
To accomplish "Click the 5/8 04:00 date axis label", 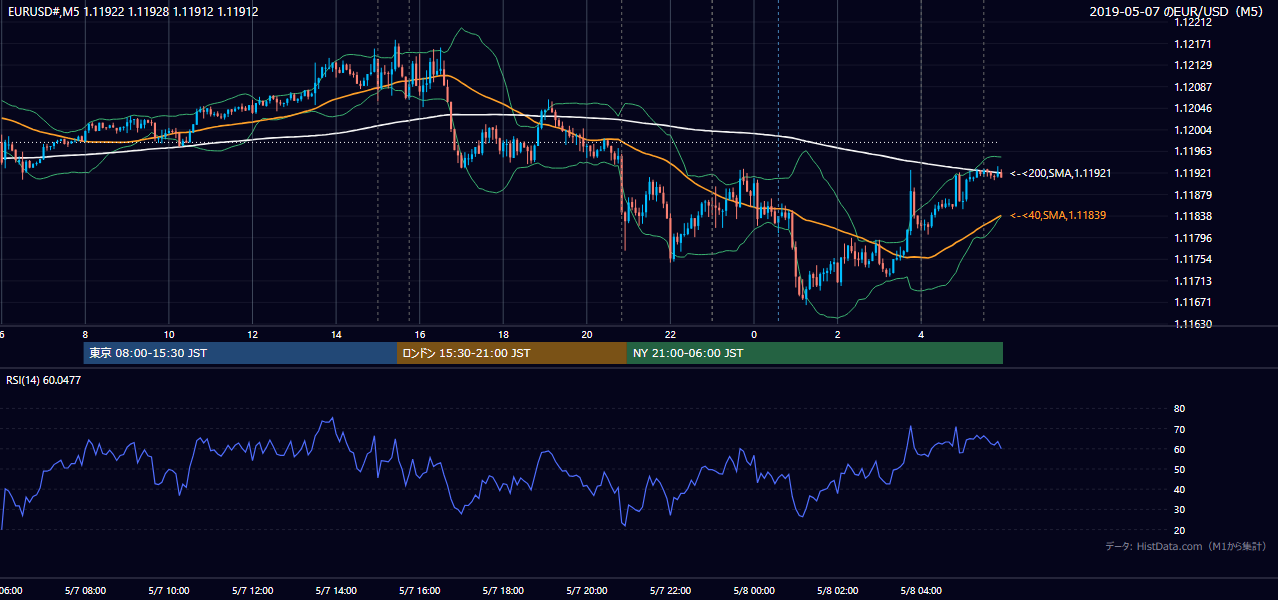I will 922,591.
